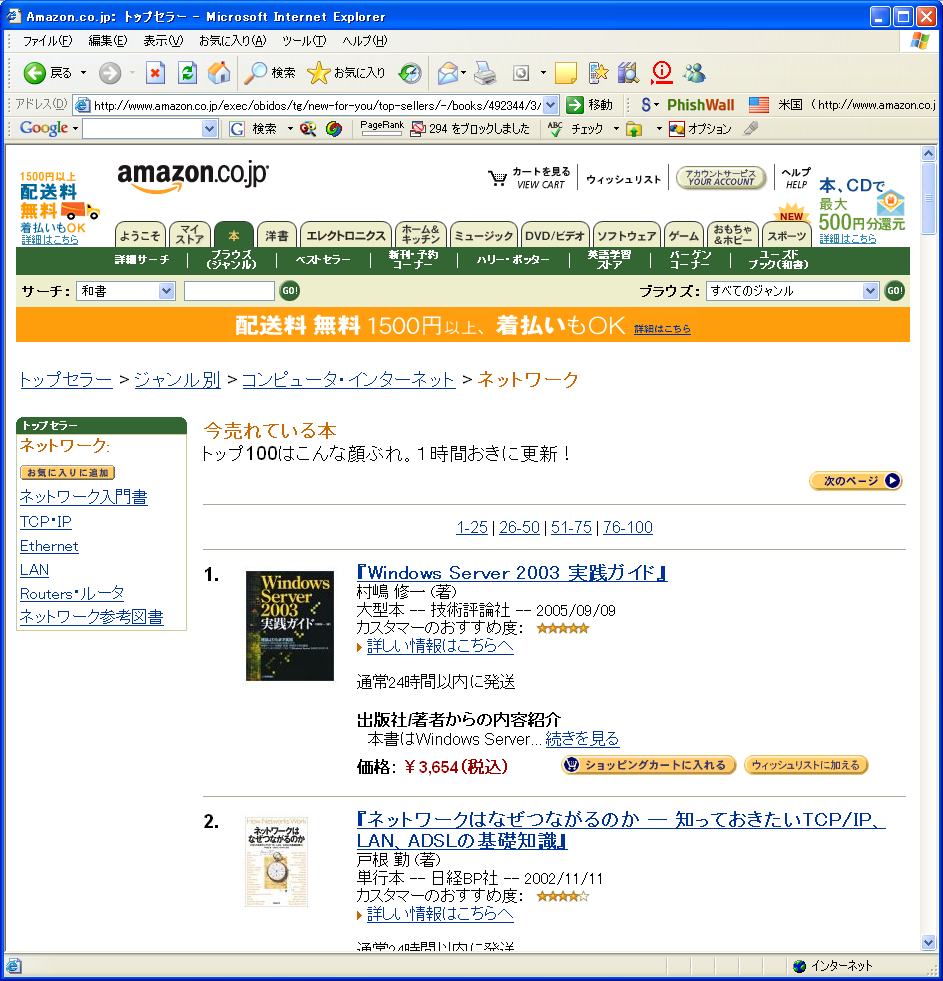Click the highlighter pen icon in Google toolbar
This screenshot has width=943, height=981.
click(x=750, y=129)
